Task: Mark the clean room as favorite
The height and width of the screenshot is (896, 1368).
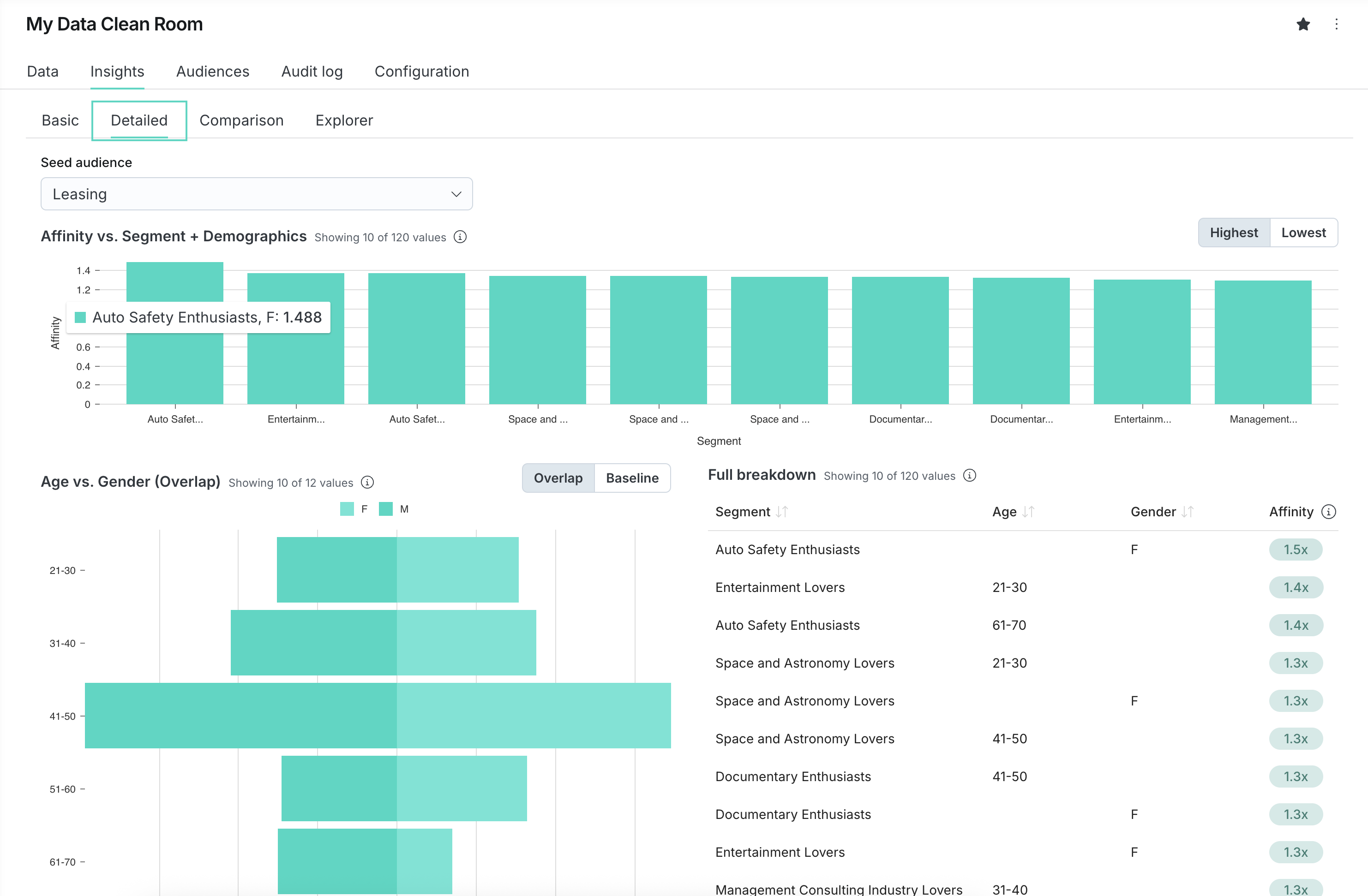Action: point(1304,24)
